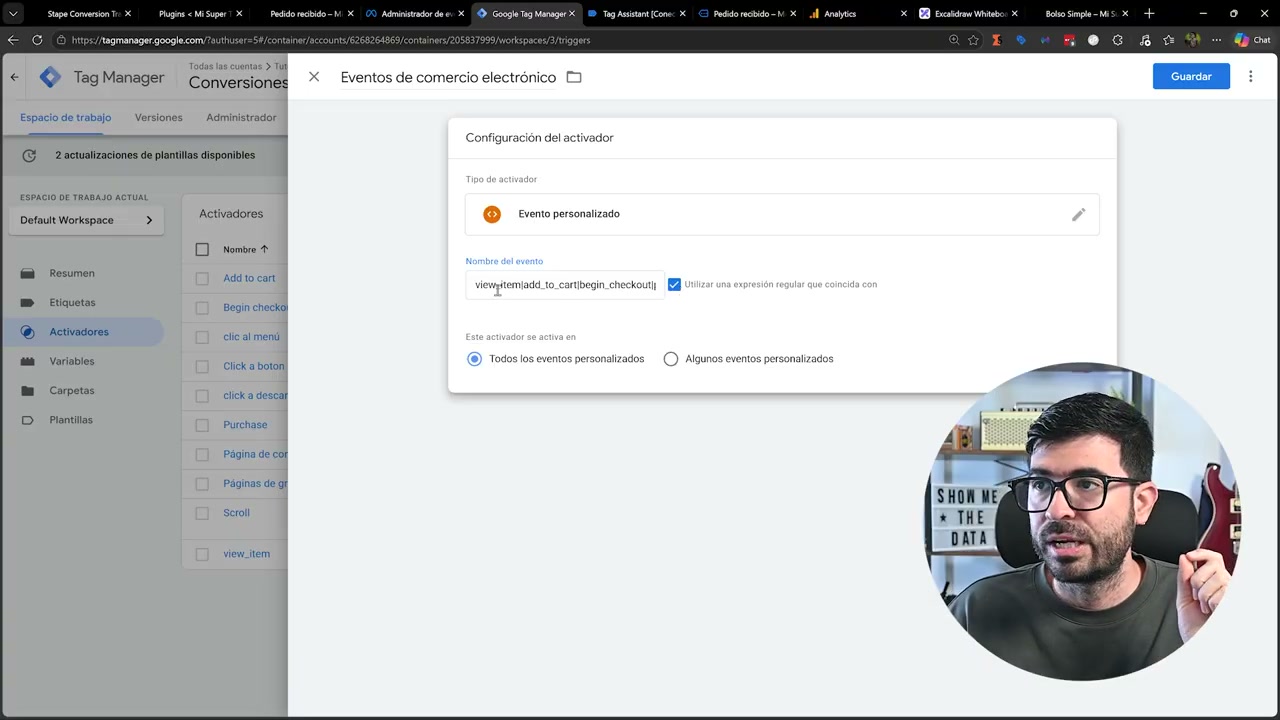1280x720 pixels.
Task: Select Algunos eventos personalizados
Action: coord(671,359)
